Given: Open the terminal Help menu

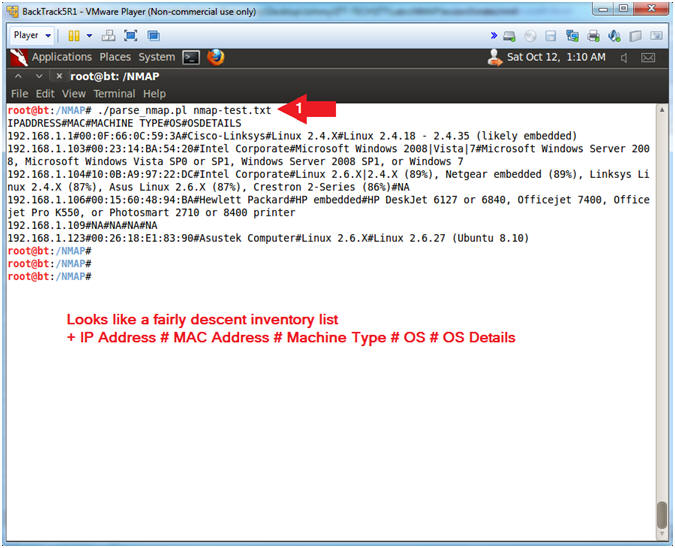Looking at the screenshot, I should (x=154, y=94).
